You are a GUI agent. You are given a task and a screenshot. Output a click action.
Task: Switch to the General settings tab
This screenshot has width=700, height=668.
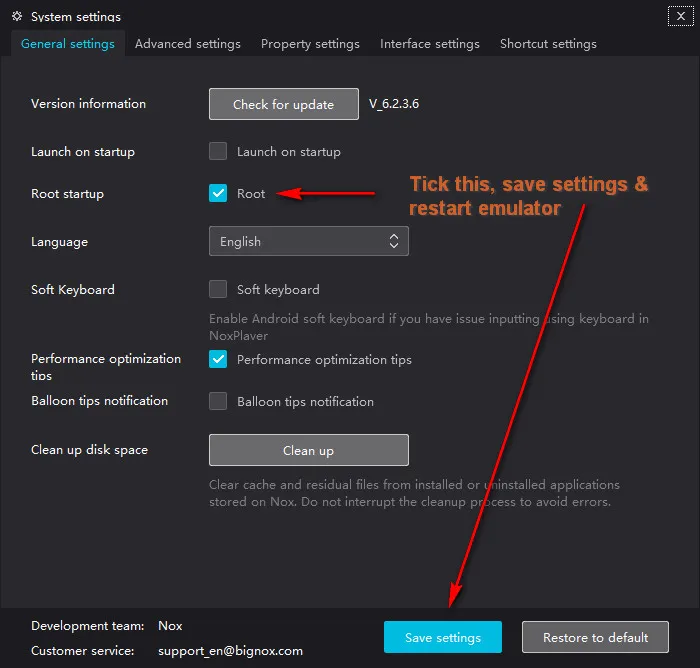click(x=68, y=44)
